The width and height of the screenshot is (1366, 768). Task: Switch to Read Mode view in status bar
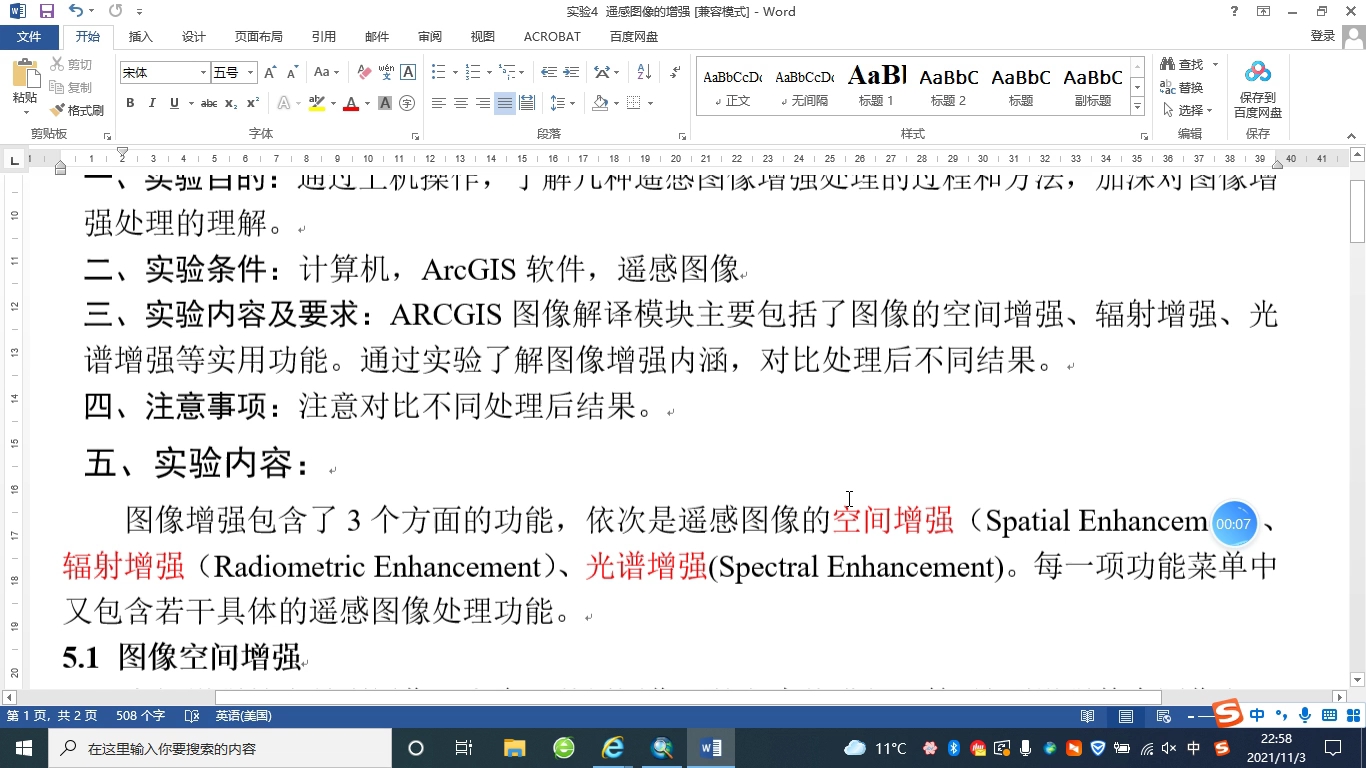point(1088,716)
